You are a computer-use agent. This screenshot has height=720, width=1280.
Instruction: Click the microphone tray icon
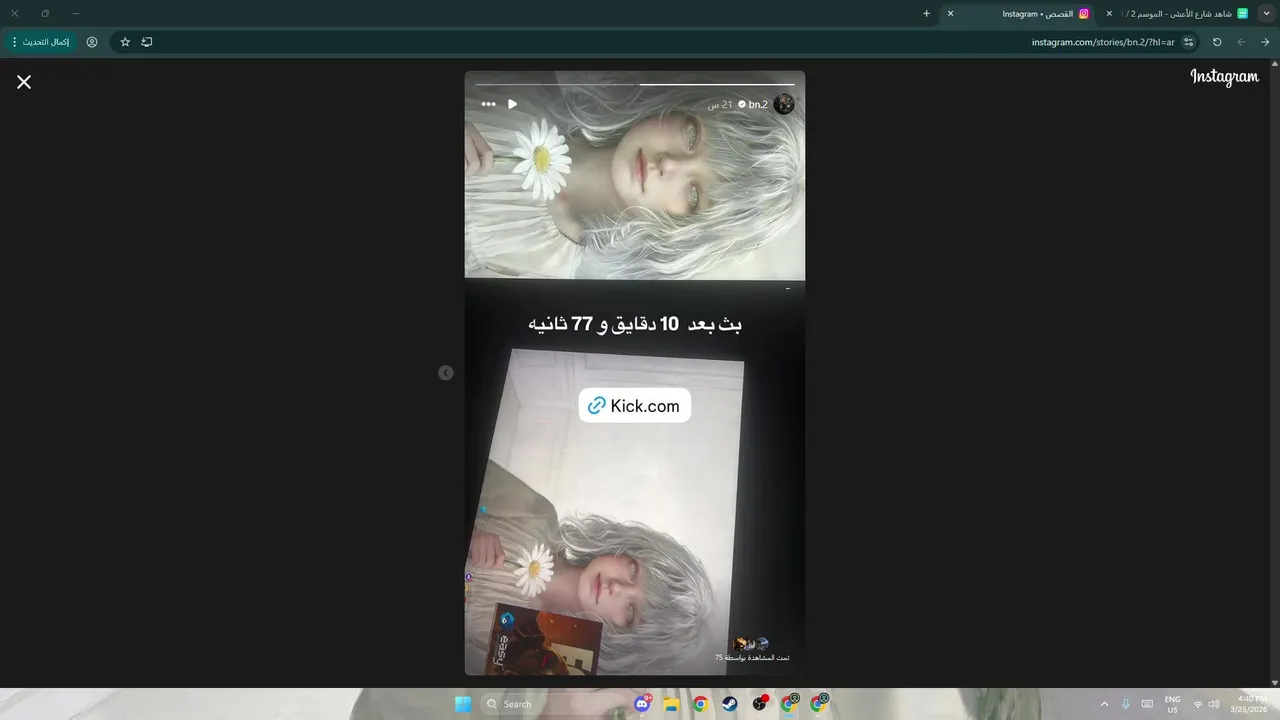(1126, 704)
